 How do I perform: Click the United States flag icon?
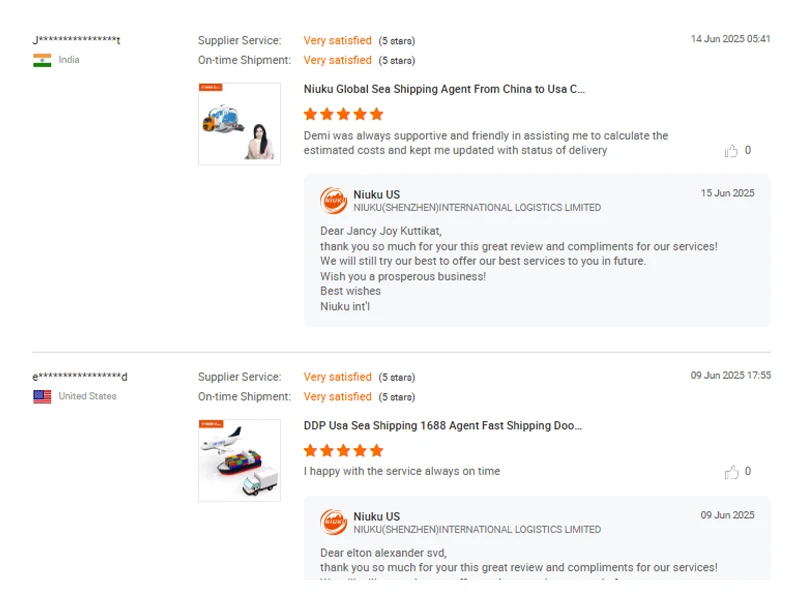click(42, 397)
